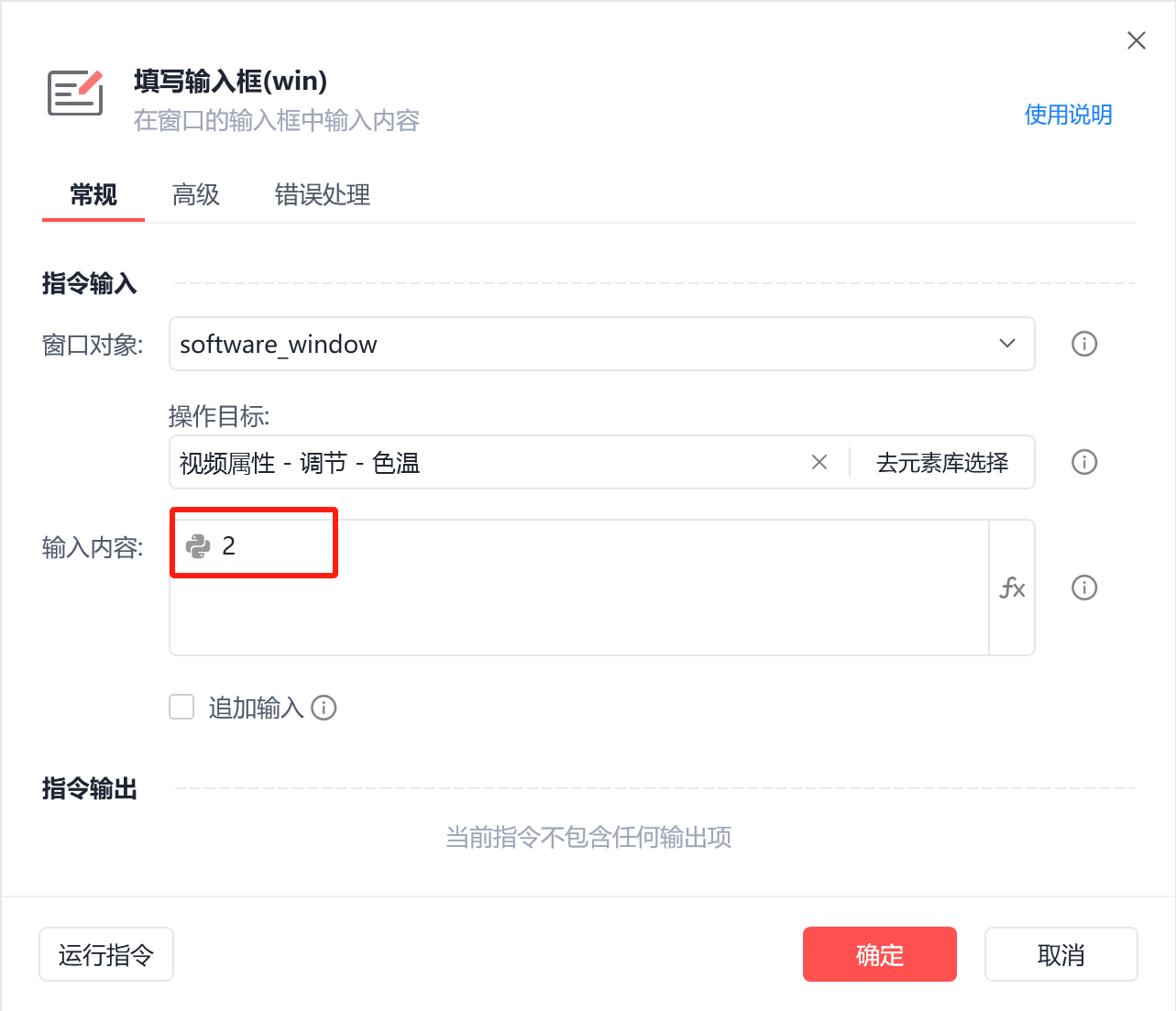The height and width of the screenshot is (1011, 1176).
Task: Click the 取消 button
Action: 1061,954
